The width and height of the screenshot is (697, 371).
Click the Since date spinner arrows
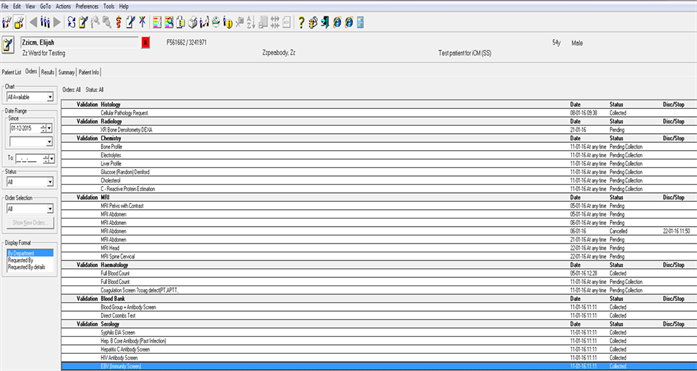(x=43, y=128)
